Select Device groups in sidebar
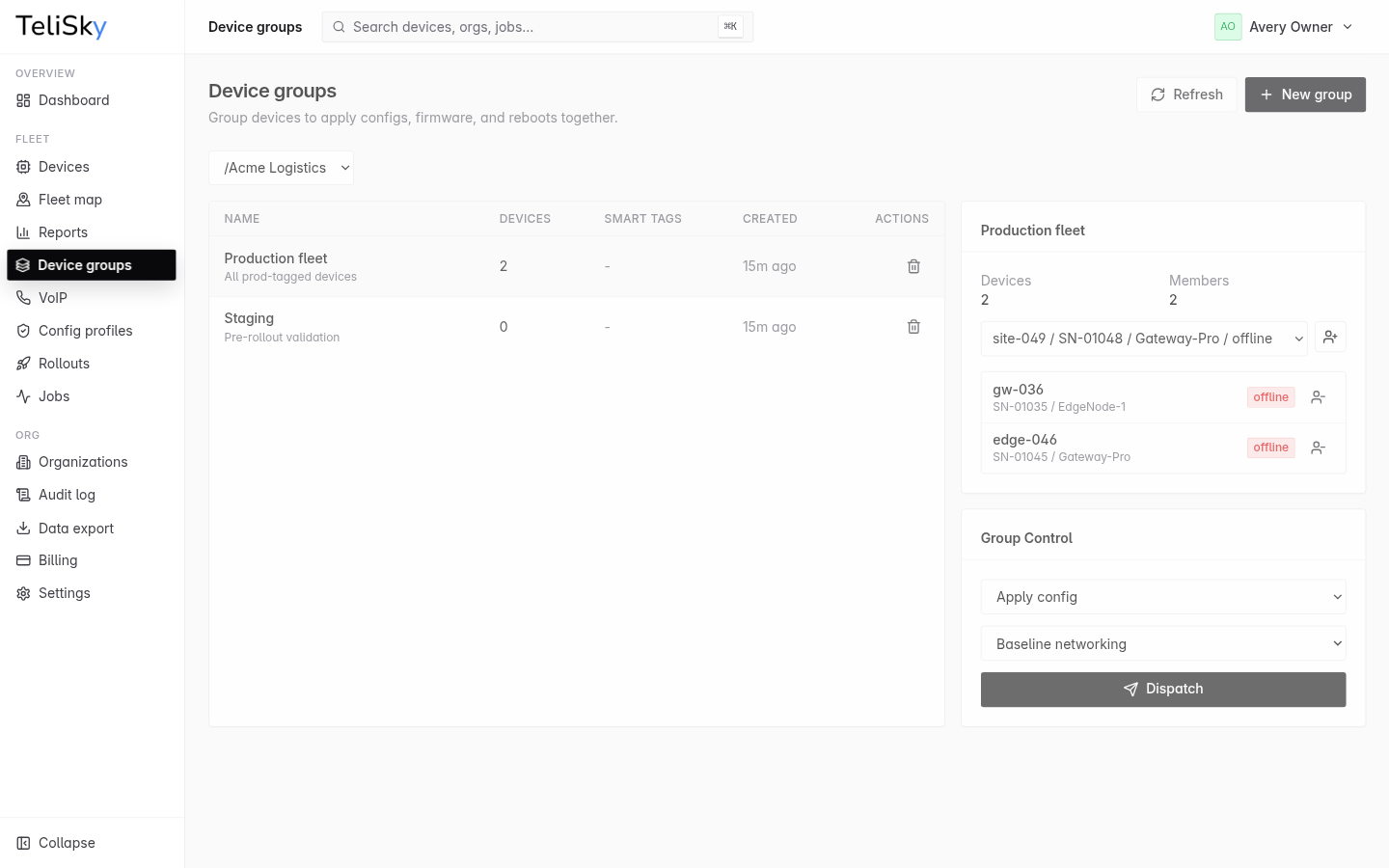The image size is (1389, 868). (x=92, y=265)
